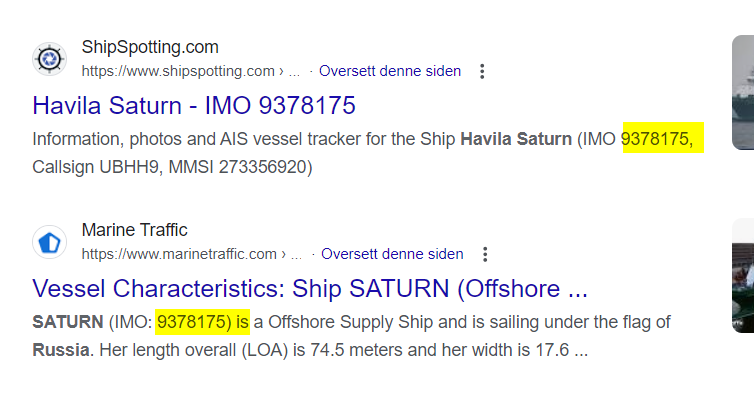Screen dimensions: 754x395
Task: Click bold Russia text in snippet
Action: click(61, 350)
